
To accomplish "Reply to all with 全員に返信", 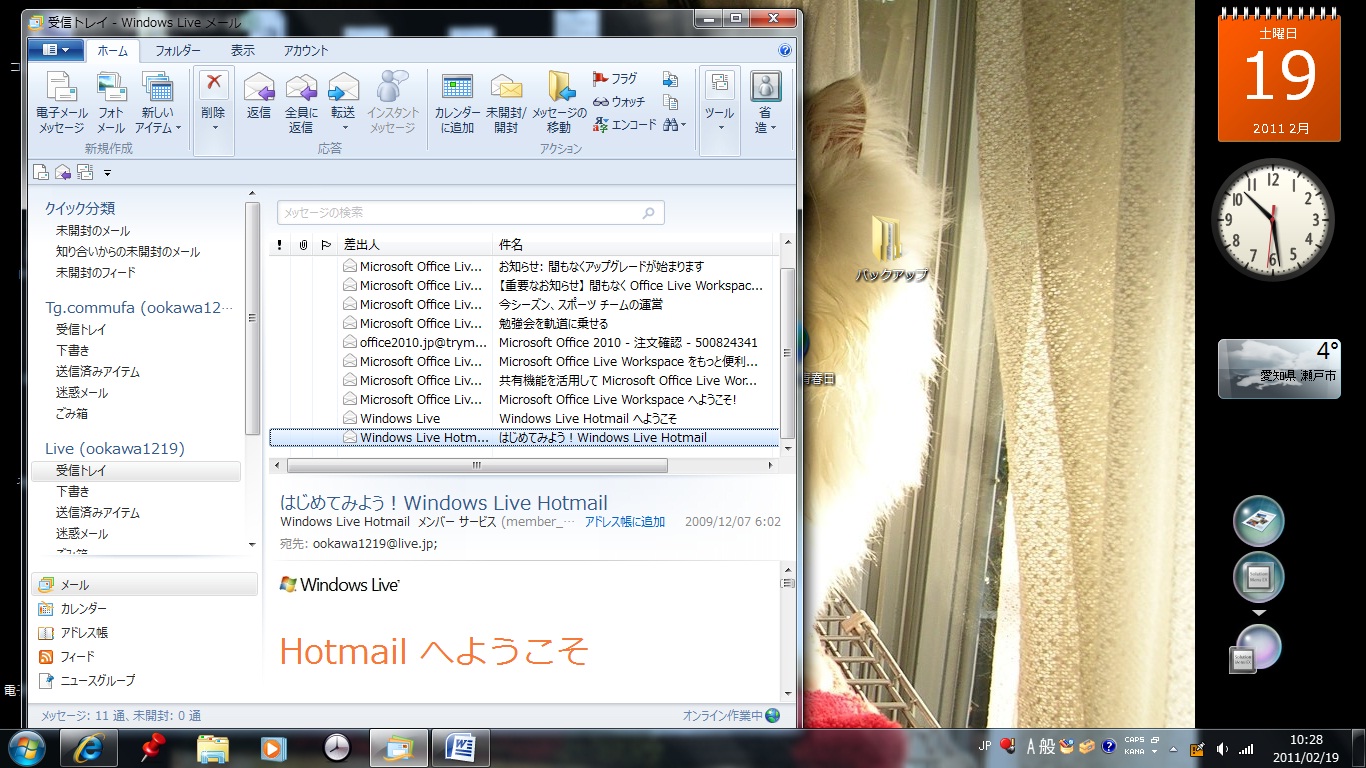I will coord(301,103).
